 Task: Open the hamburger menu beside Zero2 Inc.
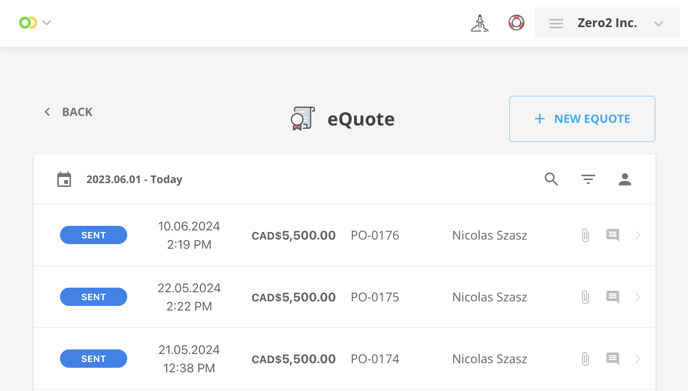(556, 23)
